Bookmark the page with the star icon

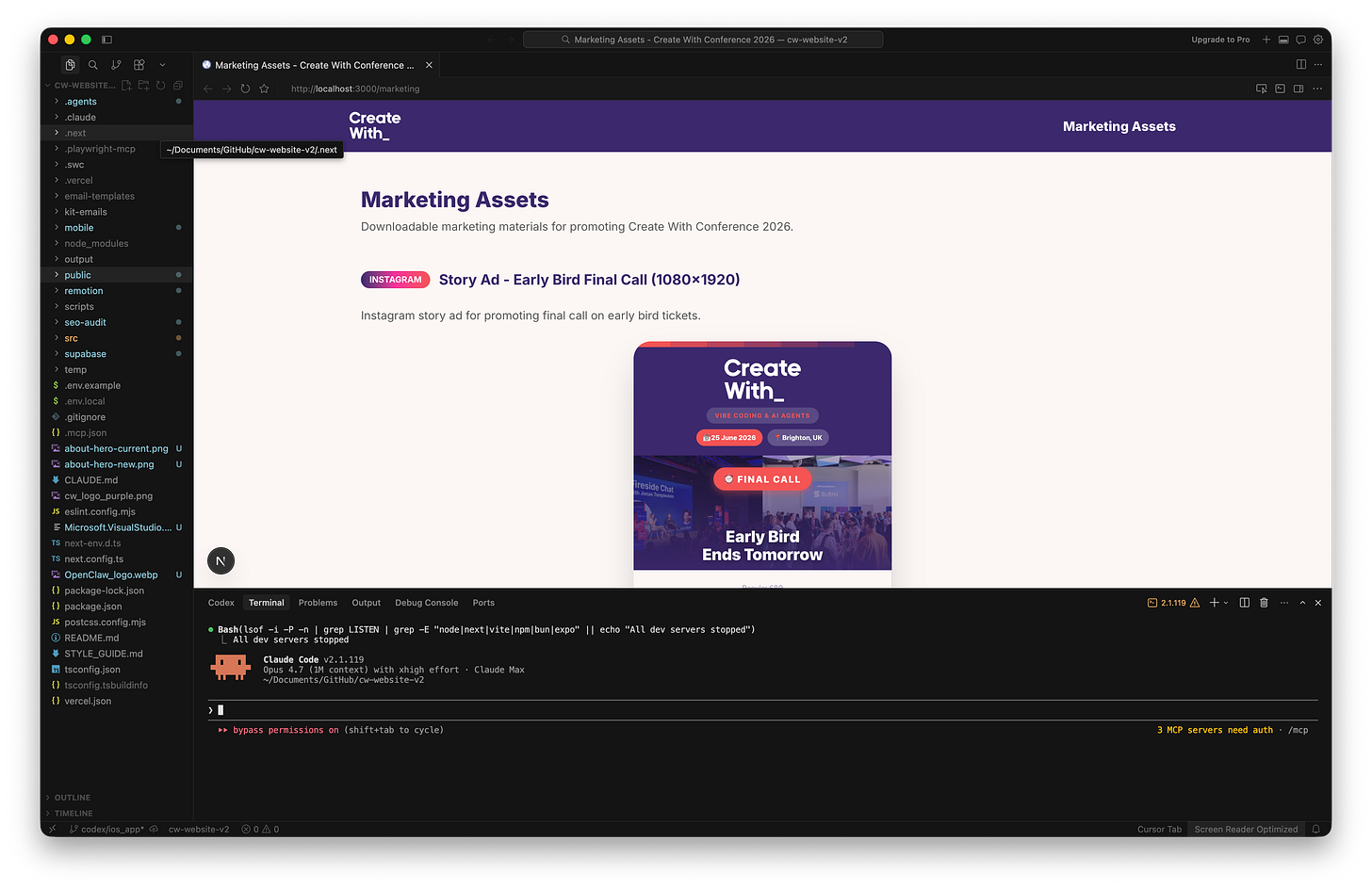click(x=264, y=89)
